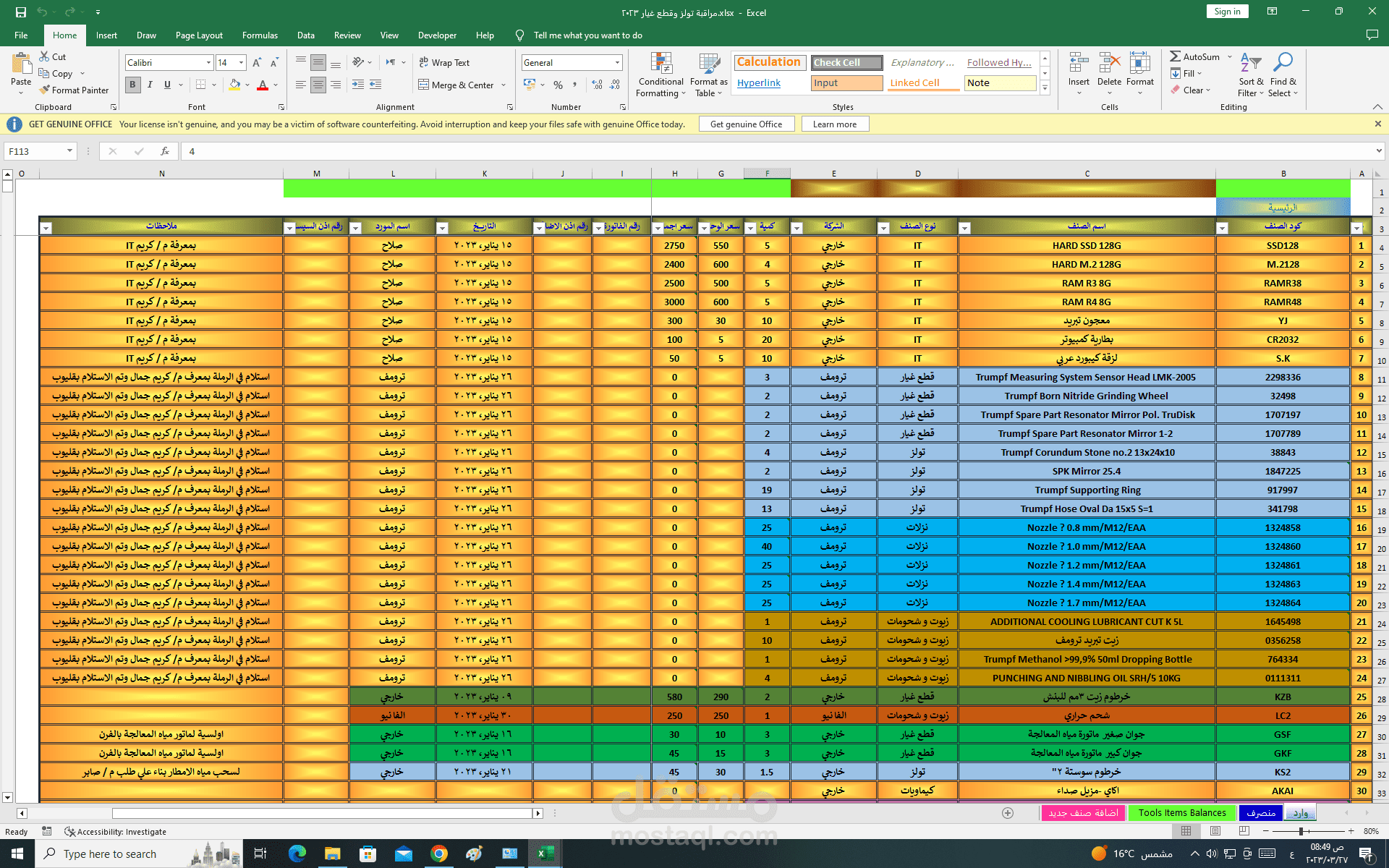Click the Hyperlink cell style
This screenshot has width=1389, height=868.
pyautogui.click(x=759, y=83)
